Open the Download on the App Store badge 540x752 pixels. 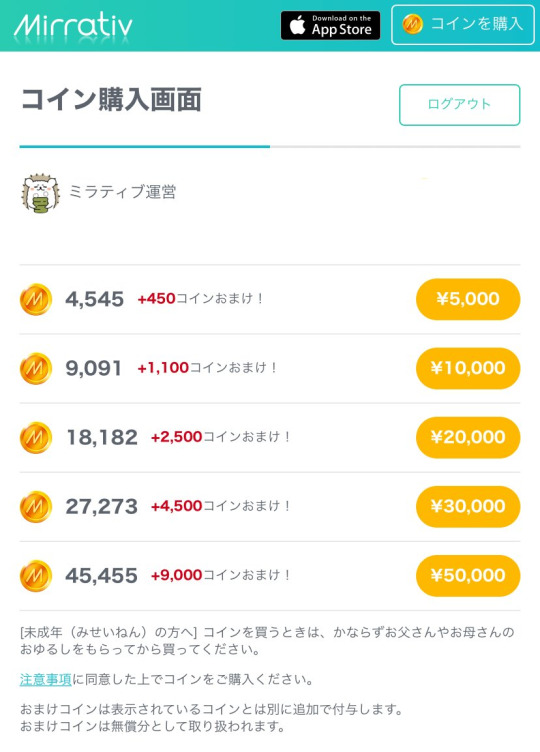330,25
